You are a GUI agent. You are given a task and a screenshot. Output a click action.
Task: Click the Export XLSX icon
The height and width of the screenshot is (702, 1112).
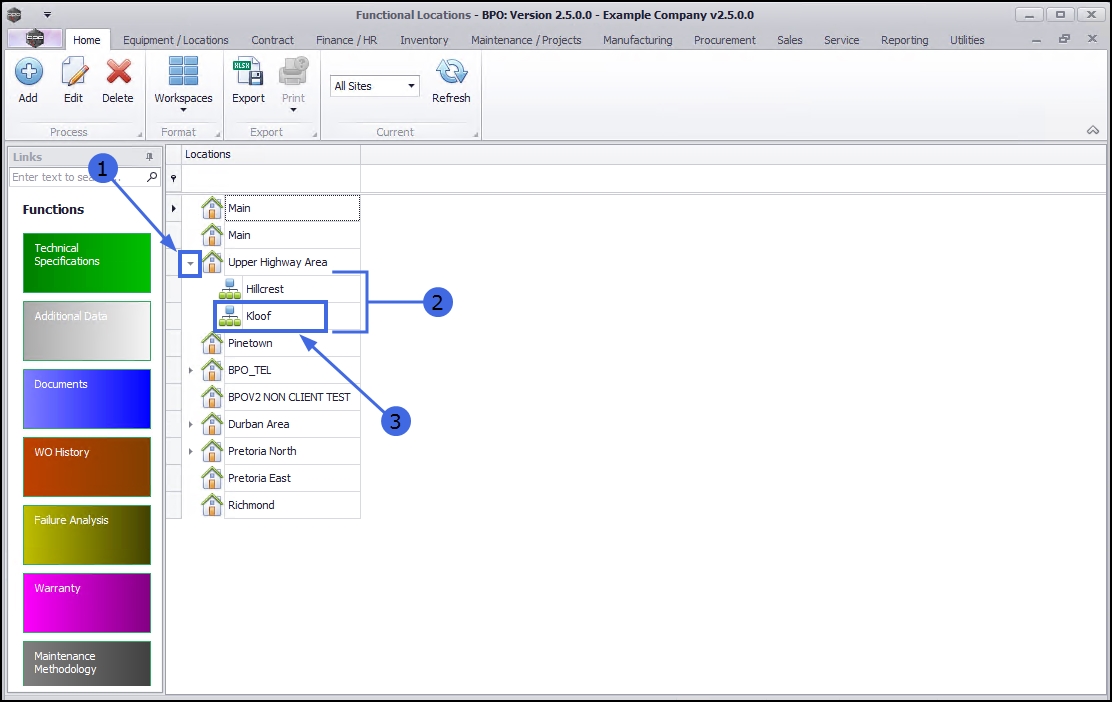click(248, 72)
